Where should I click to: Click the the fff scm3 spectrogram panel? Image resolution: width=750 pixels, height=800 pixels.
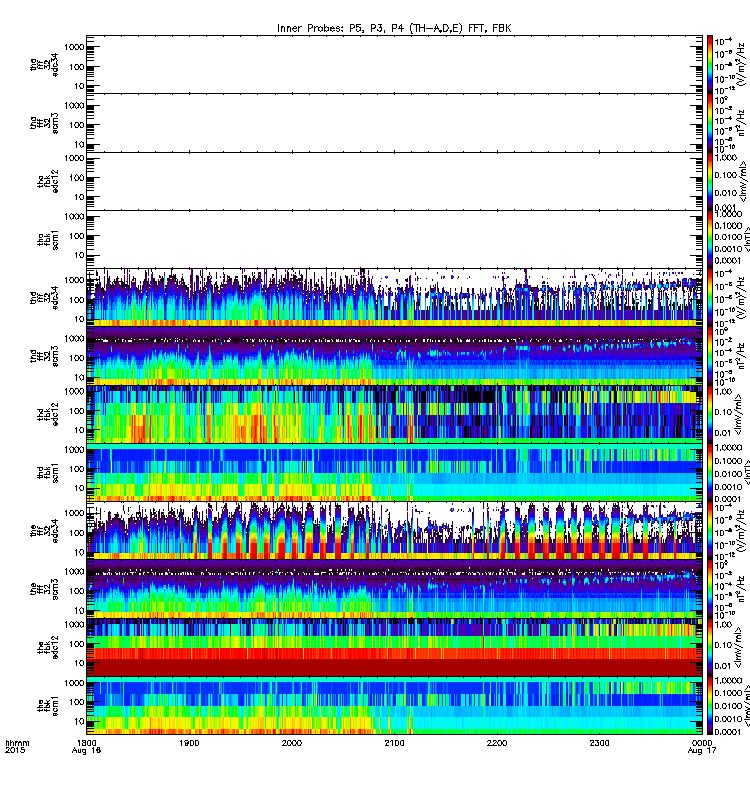coord(394,589)
